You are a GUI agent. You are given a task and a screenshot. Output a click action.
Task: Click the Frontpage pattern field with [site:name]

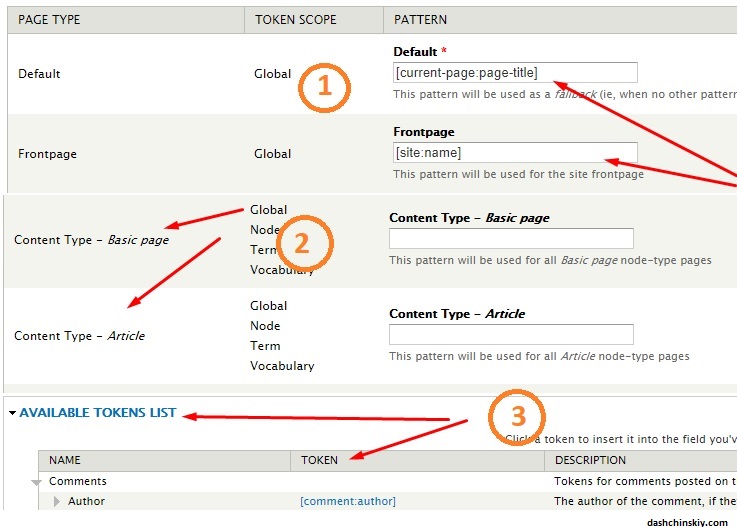(x=515, y=153)
